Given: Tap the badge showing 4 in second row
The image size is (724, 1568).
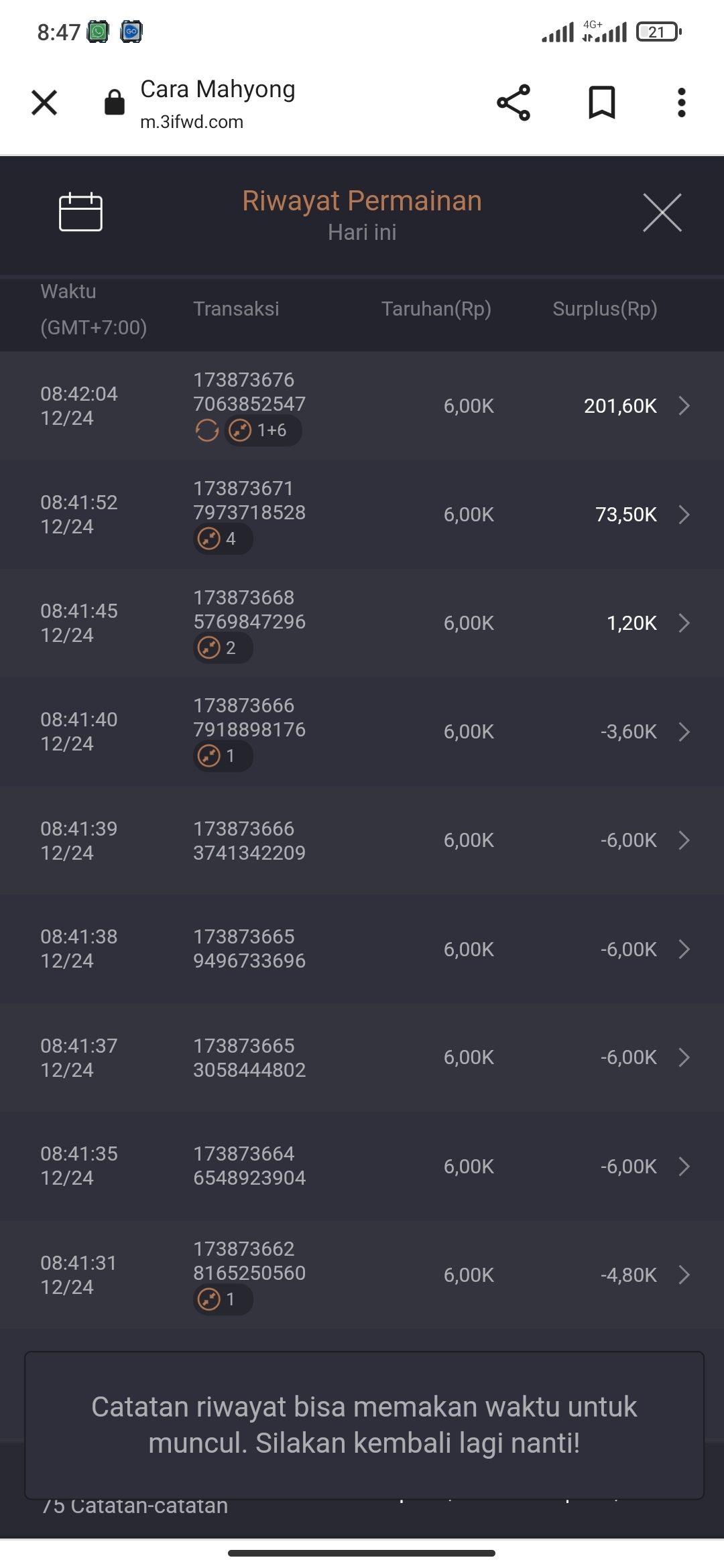Looking at the screenshot, I should click(223, 539).
